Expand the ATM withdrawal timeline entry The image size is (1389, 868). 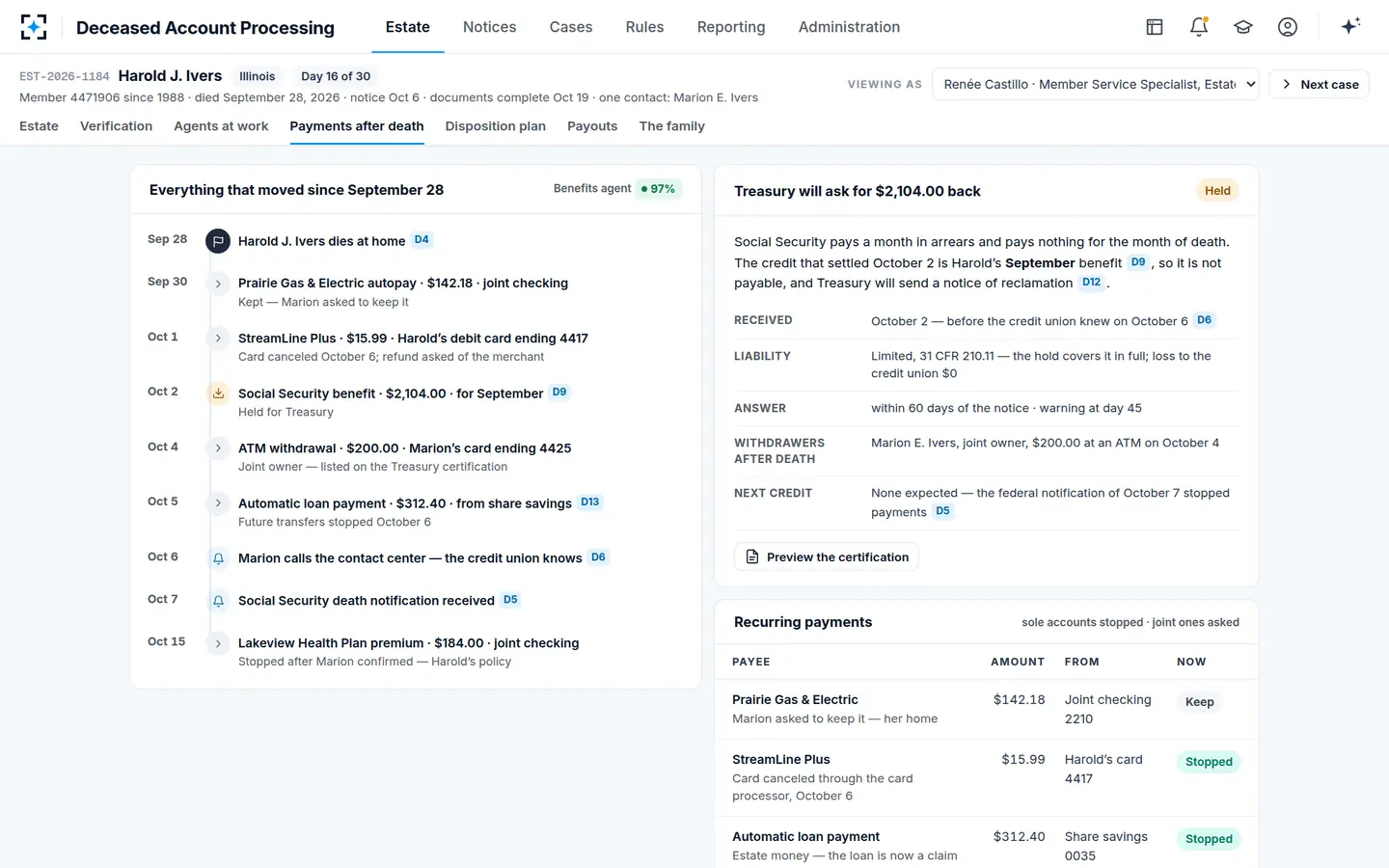218,448
